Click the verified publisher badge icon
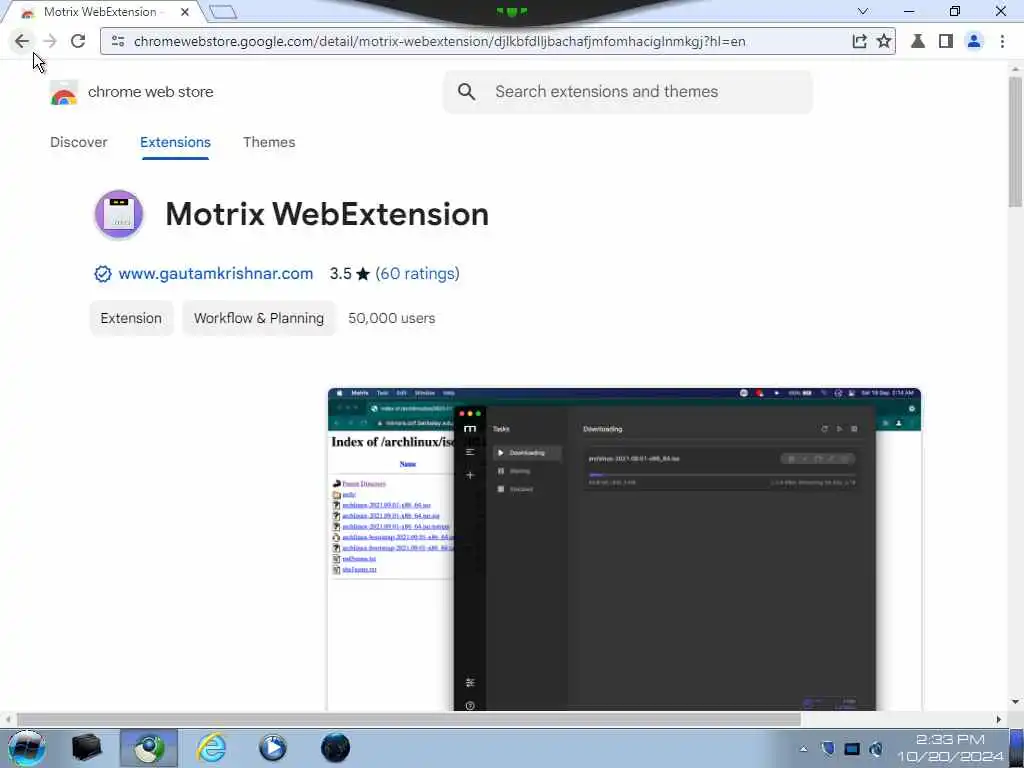Image resolution: width=1024 pixels, height=768 pixels. pyautogui.click(x=103, y=274)
